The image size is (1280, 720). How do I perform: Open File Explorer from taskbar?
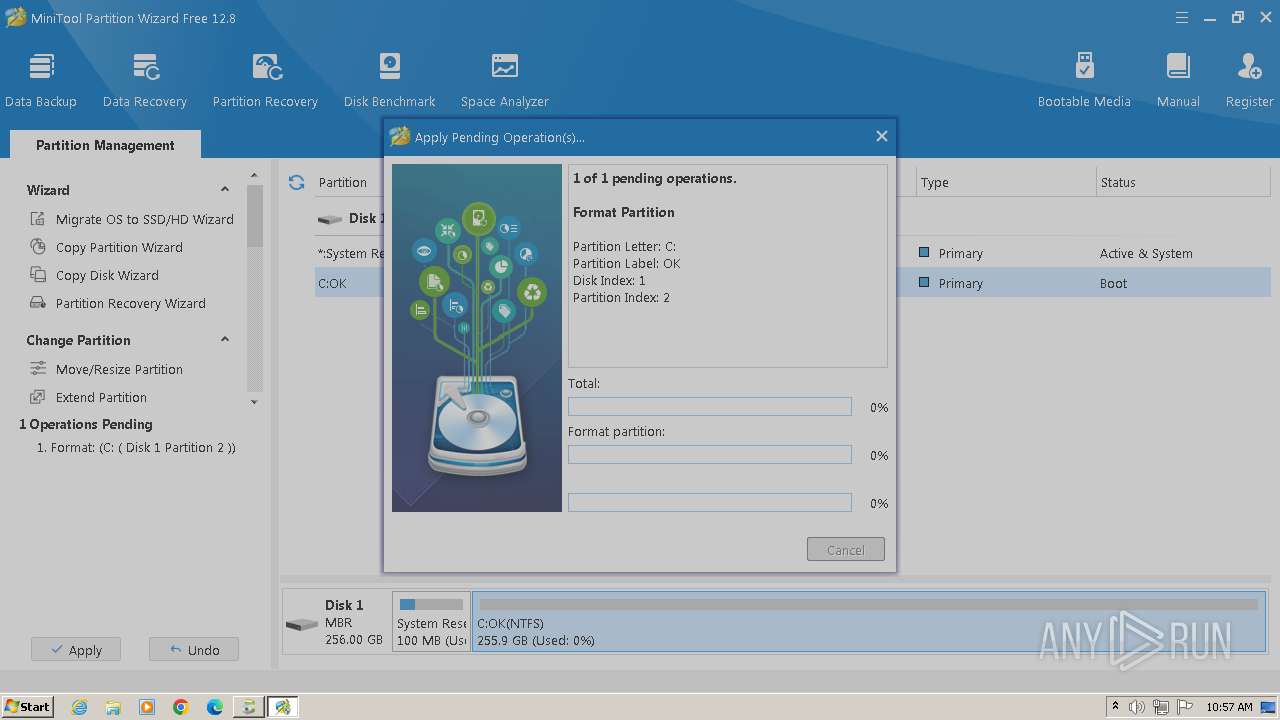click(x=113, y=707)
